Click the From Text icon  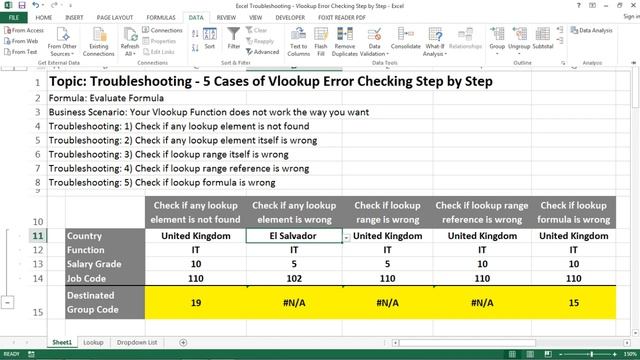click(20, 52)
